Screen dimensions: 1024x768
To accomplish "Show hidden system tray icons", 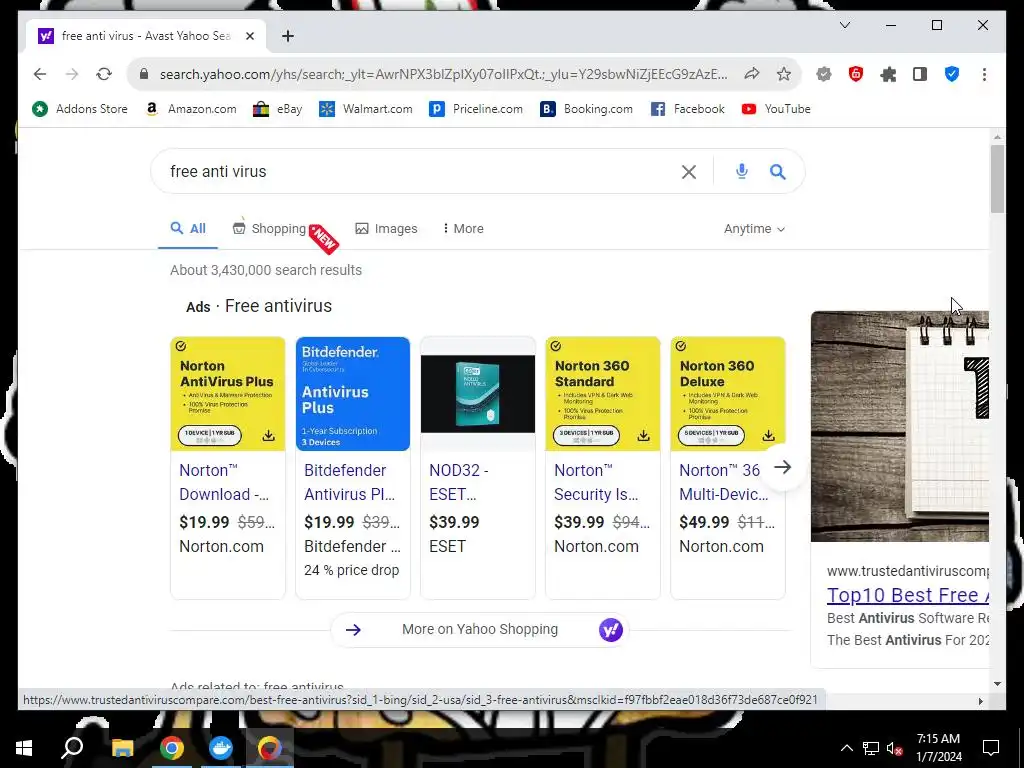I will 846,748.
